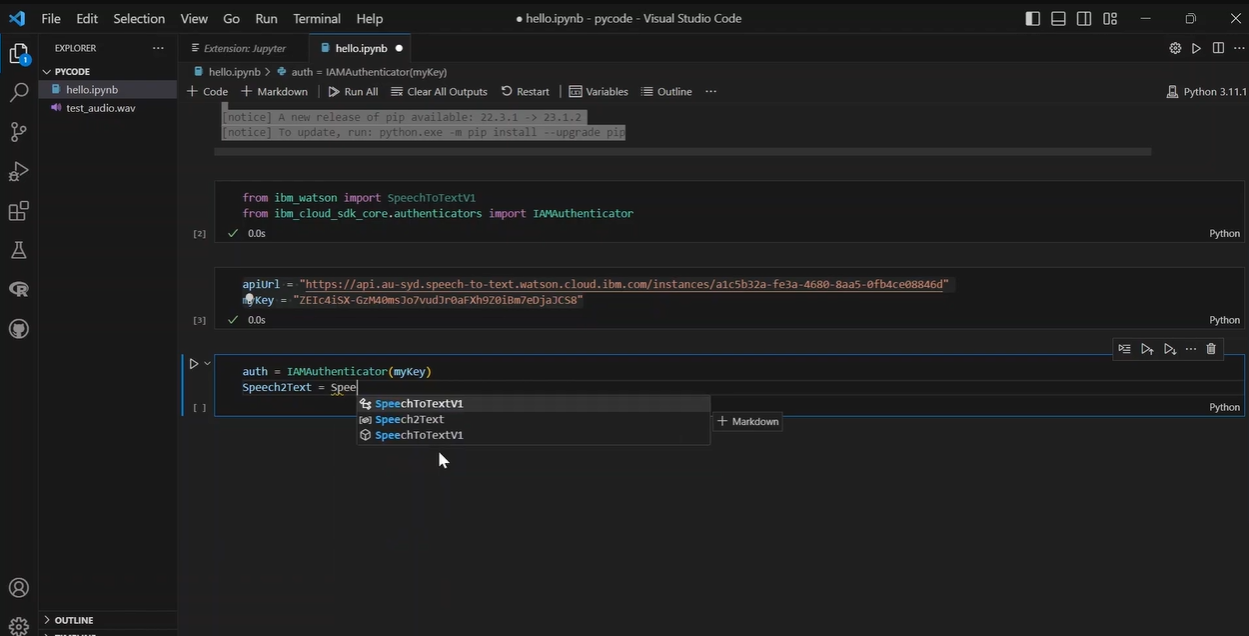Execute above cells icon in cell toolbar
Image resolution: width=1249 pixels, height=636 pixels.
[x=1147, y=349]
